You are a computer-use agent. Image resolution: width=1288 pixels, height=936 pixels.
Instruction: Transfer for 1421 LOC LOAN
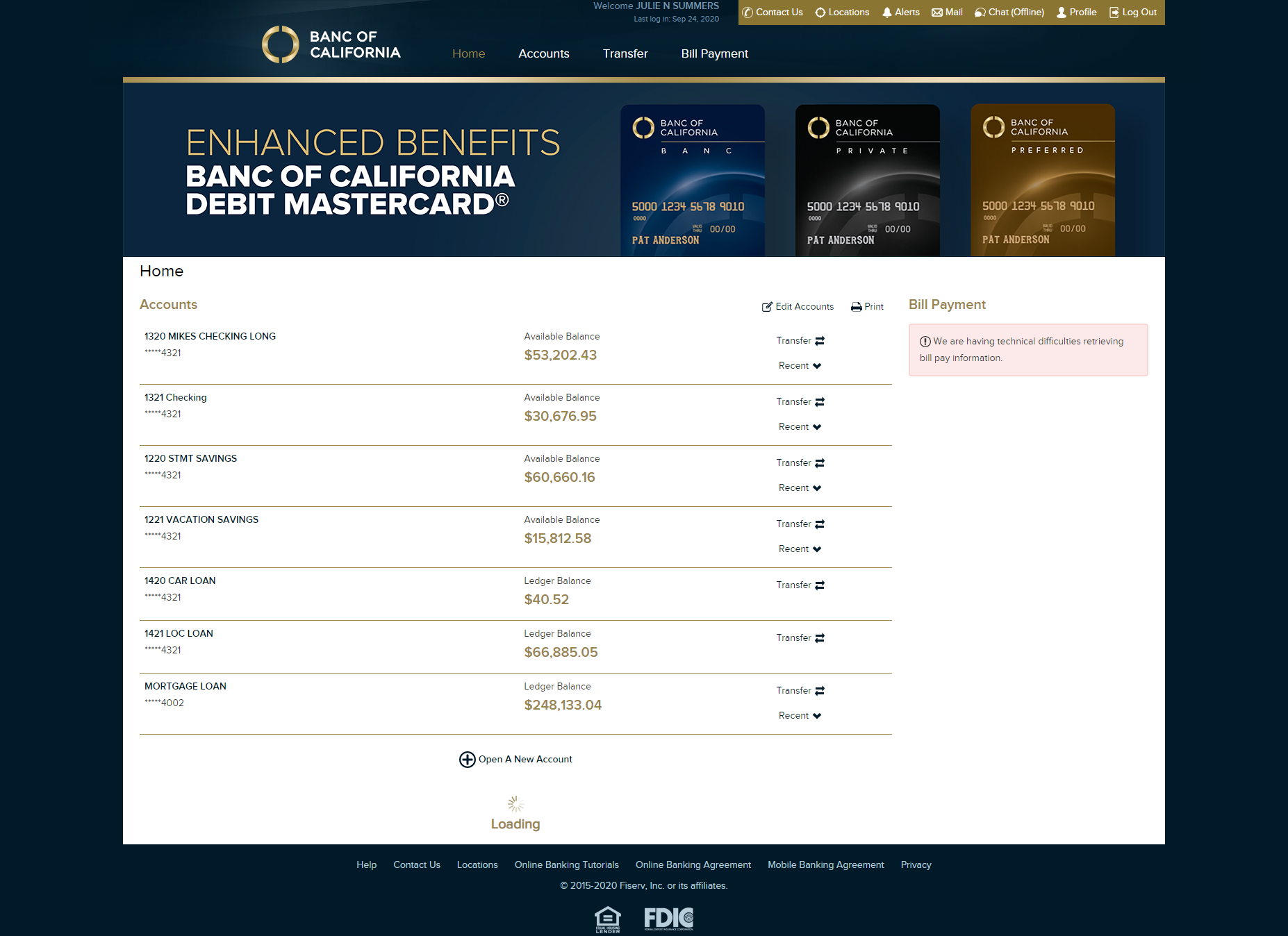click(800, 637)
